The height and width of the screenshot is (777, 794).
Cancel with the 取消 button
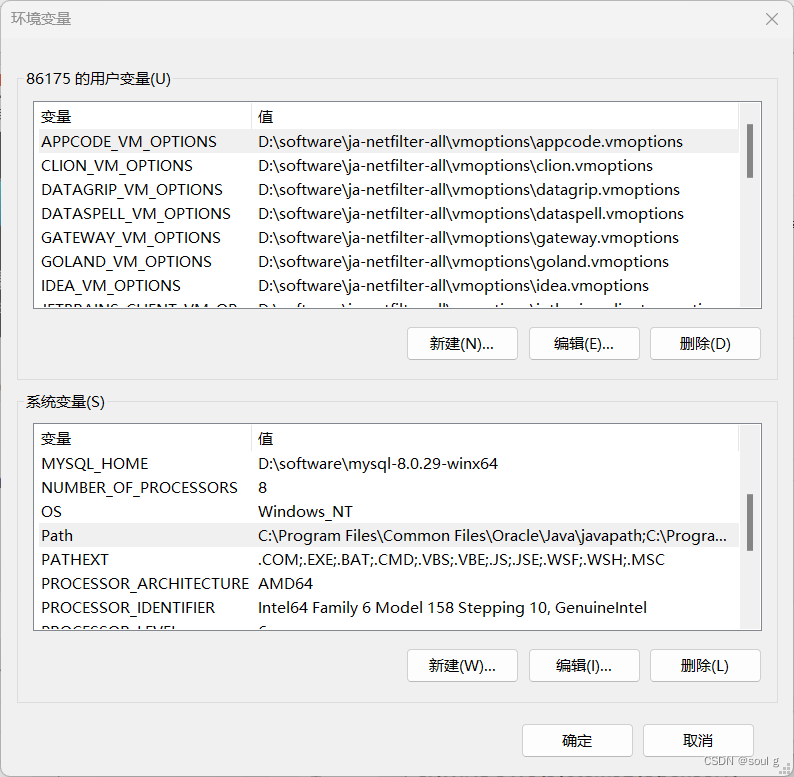[x=698, y=741]
